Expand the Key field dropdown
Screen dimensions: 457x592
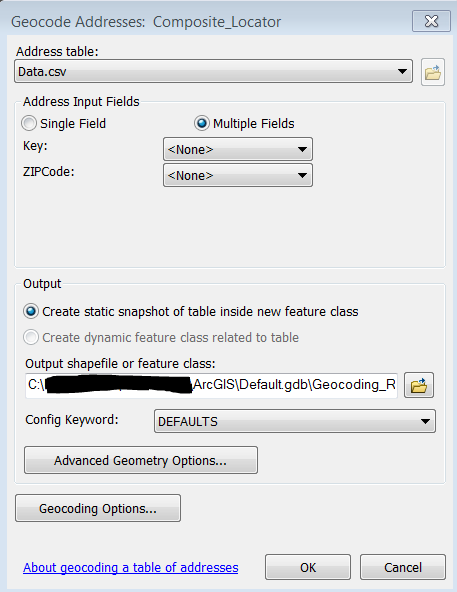click(x=238, y=149)
